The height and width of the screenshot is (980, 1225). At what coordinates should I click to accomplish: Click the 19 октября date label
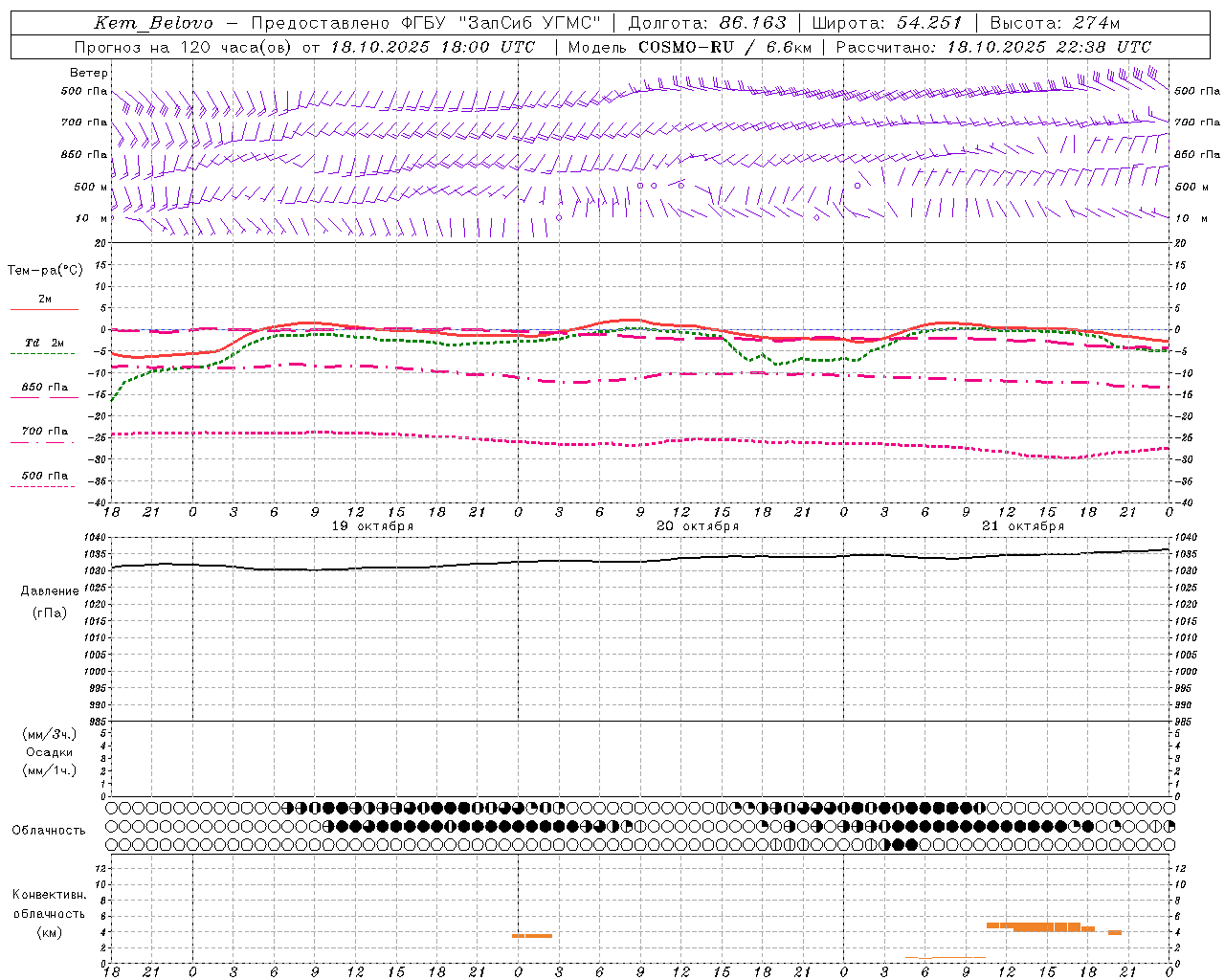372,526
